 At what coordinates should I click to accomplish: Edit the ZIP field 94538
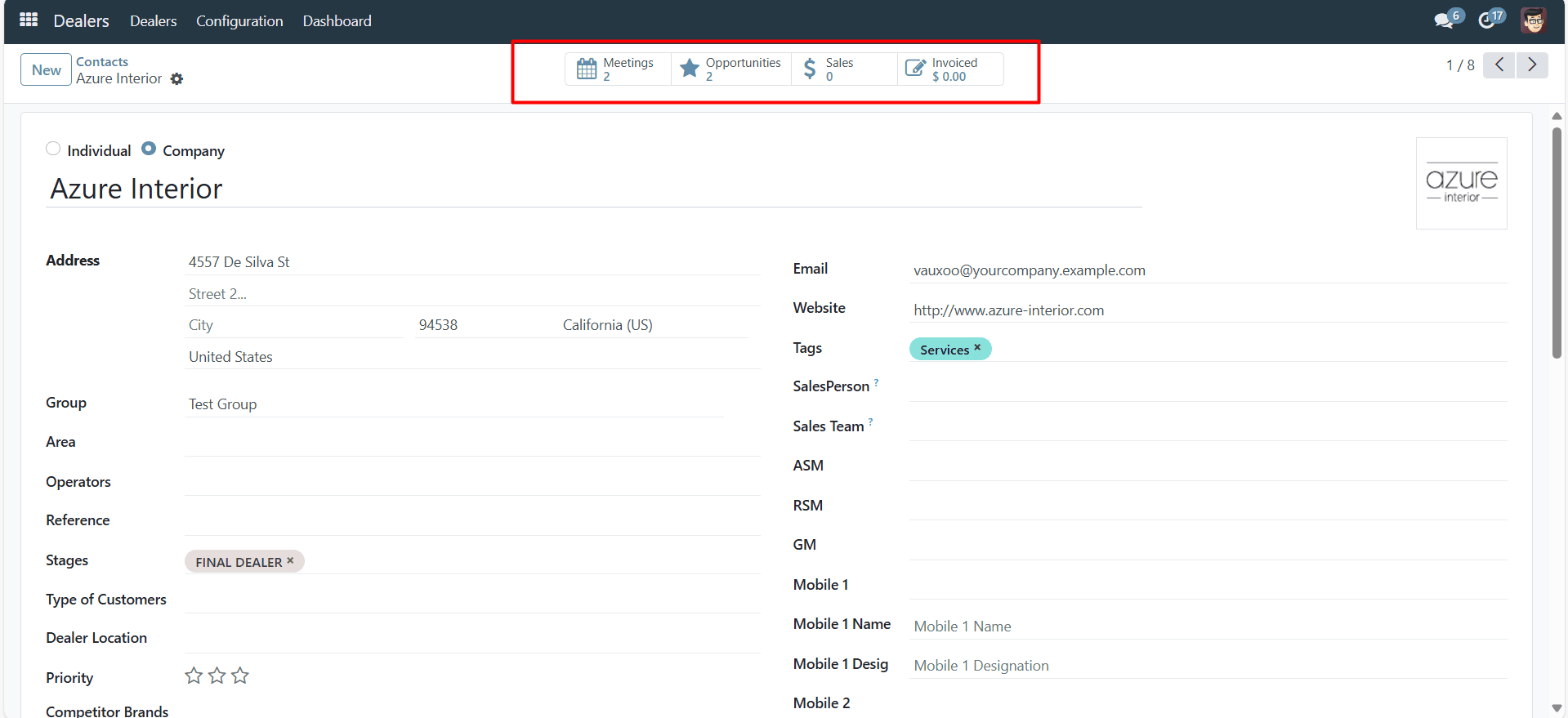click(x=481, y=325)
